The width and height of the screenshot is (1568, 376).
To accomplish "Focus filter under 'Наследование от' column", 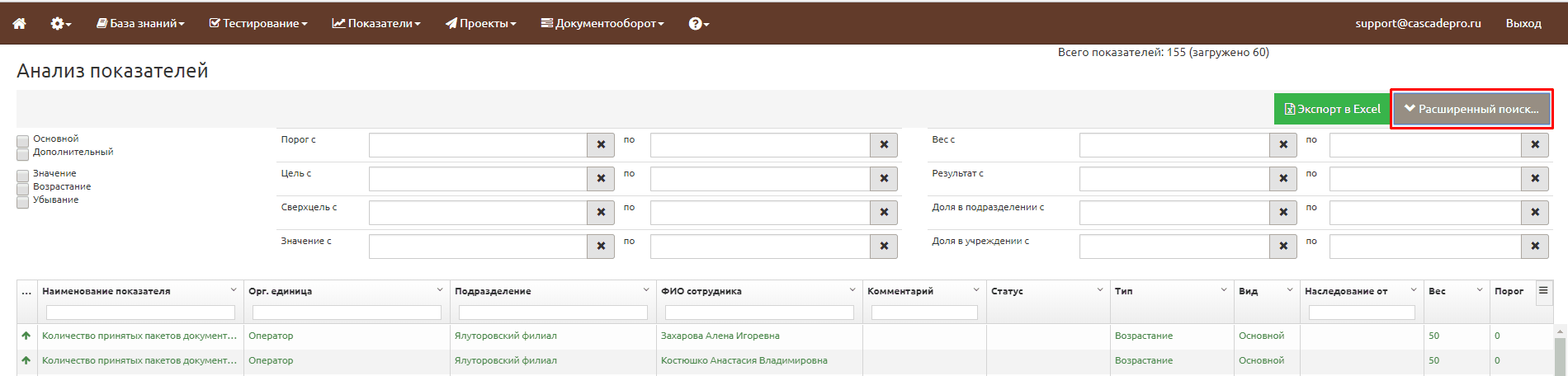I will [1362, 313].
